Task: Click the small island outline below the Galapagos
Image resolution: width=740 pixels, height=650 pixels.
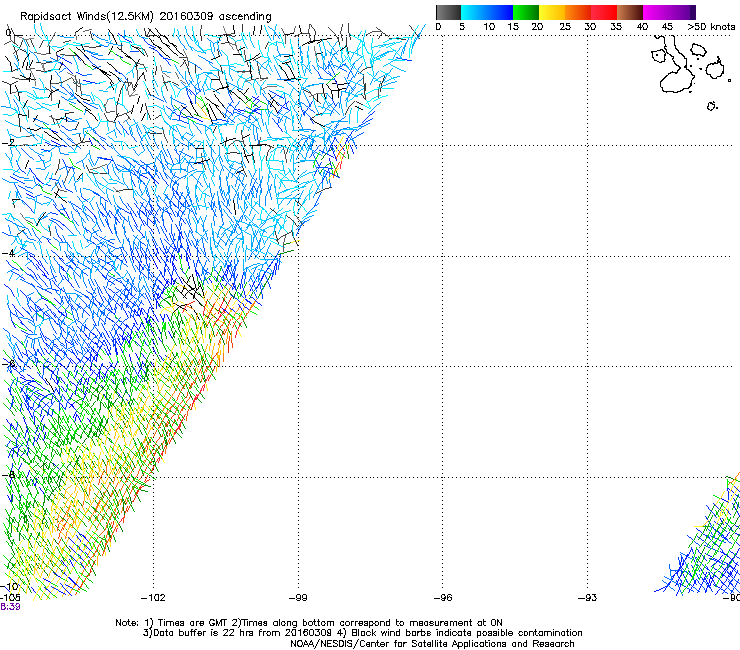Action: tap(712, 106)
